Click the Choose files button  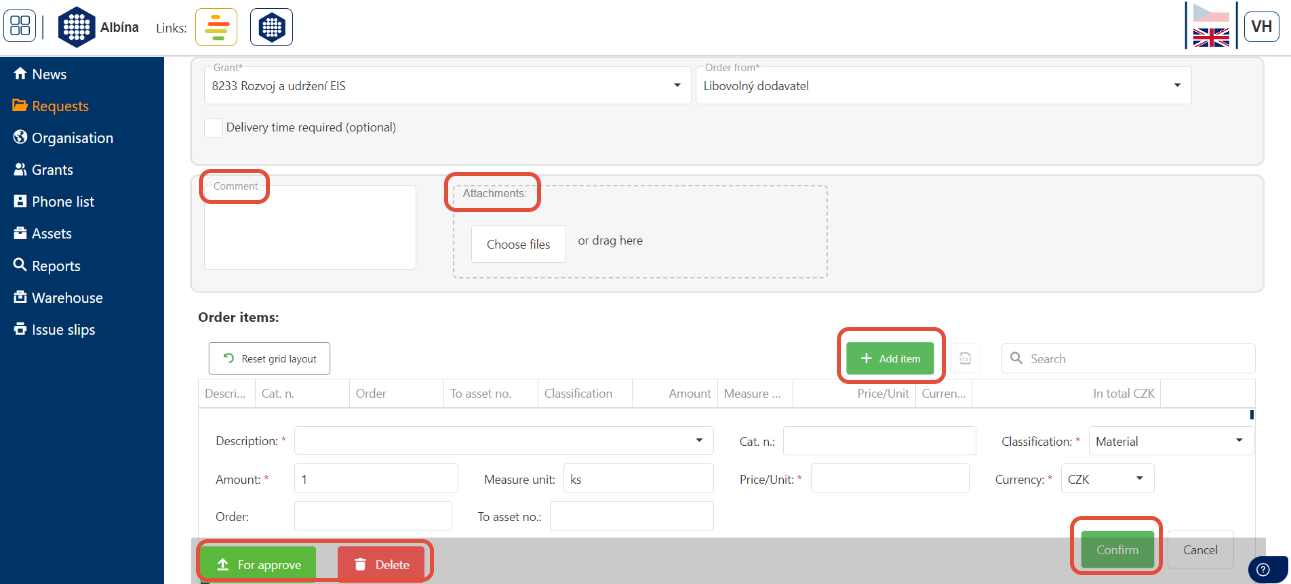coord(518,244)
